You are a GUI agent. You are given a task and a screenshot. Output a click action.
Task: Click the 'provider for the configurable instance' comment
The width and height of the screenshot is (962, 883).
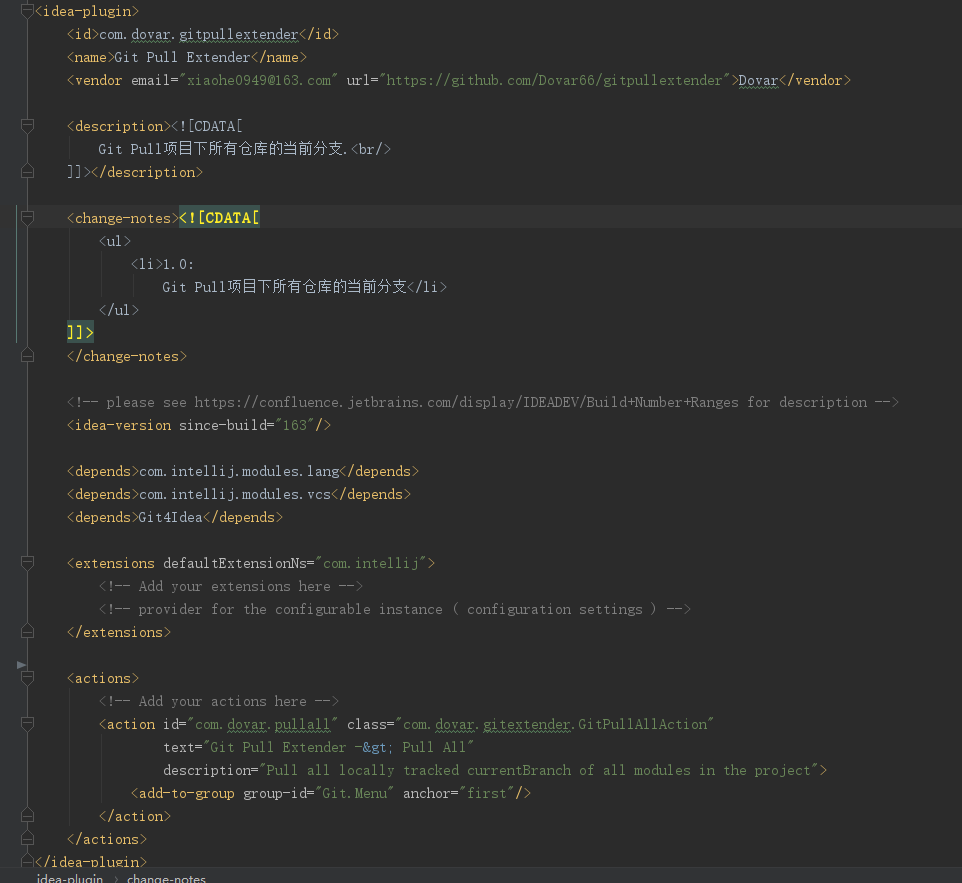(394, 609)
